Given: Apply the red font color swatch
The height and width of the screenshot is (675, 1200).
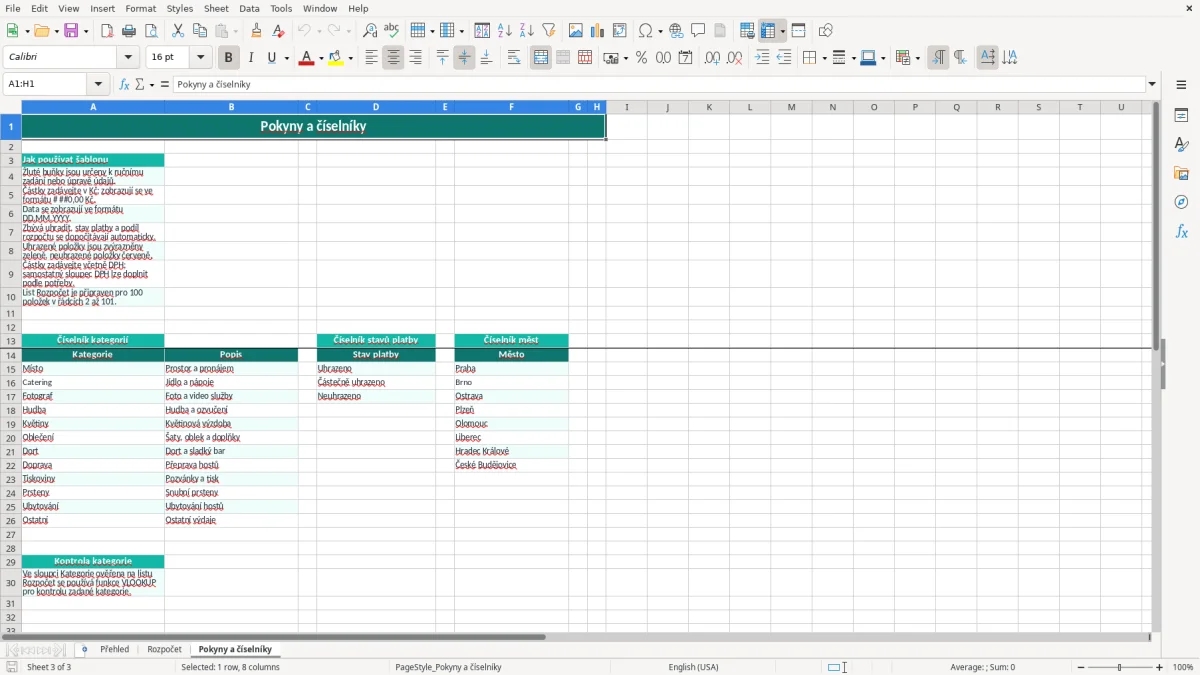Looking at the screenshot, I should [x=305, y=58].
